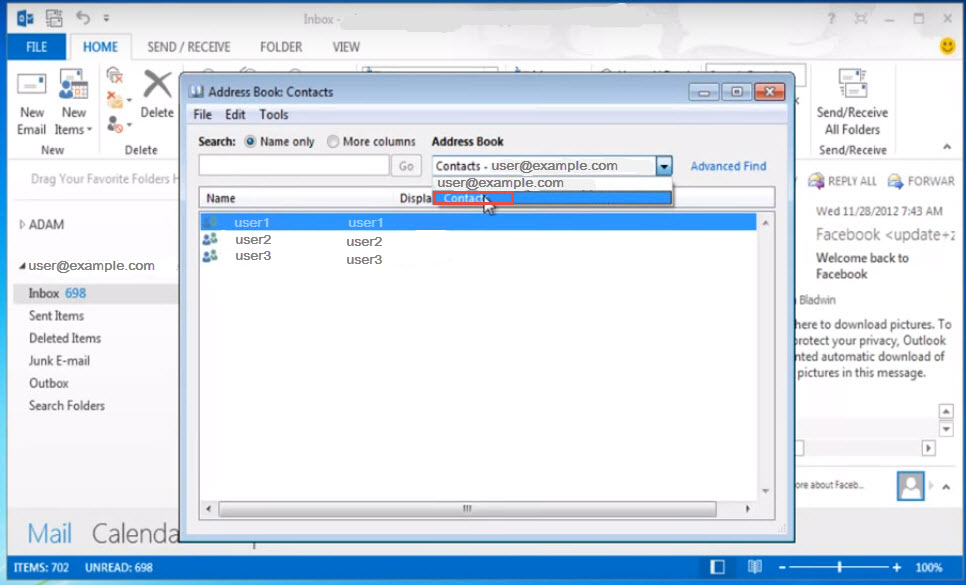Click the New Email icon

[31, 84]
